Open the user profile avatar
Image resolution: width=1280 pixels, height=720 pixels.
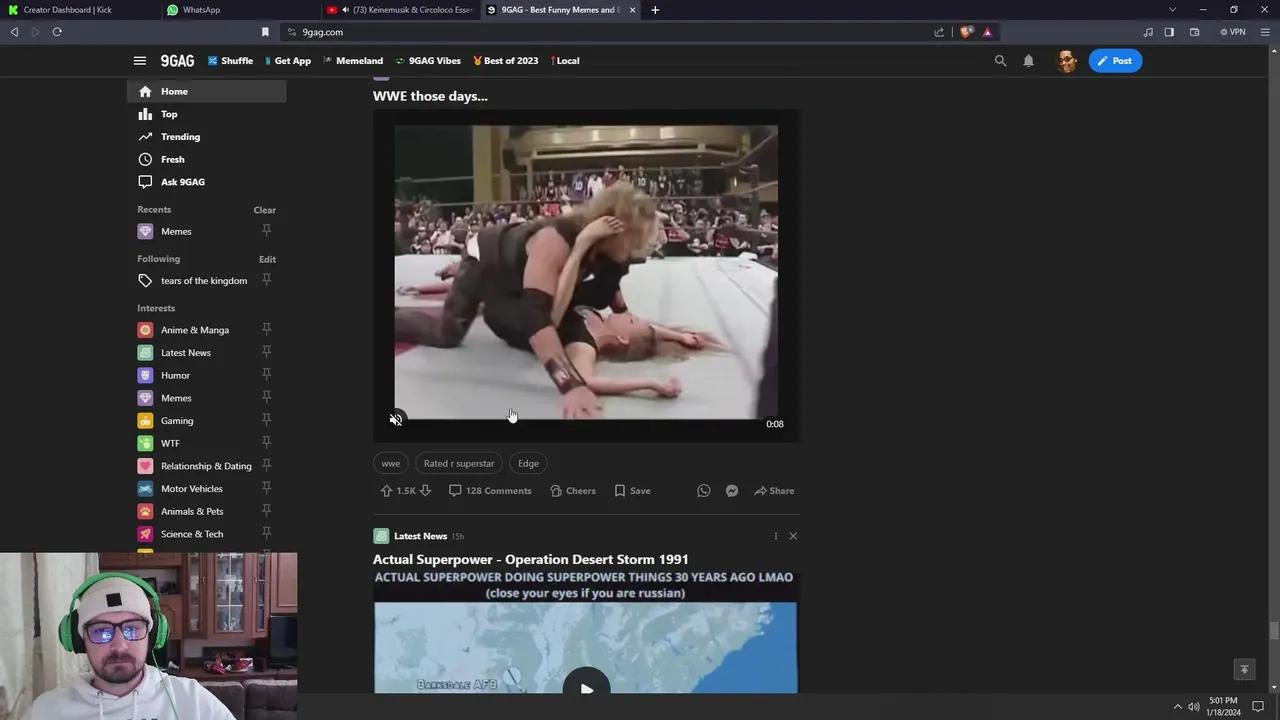(1067, 61)
